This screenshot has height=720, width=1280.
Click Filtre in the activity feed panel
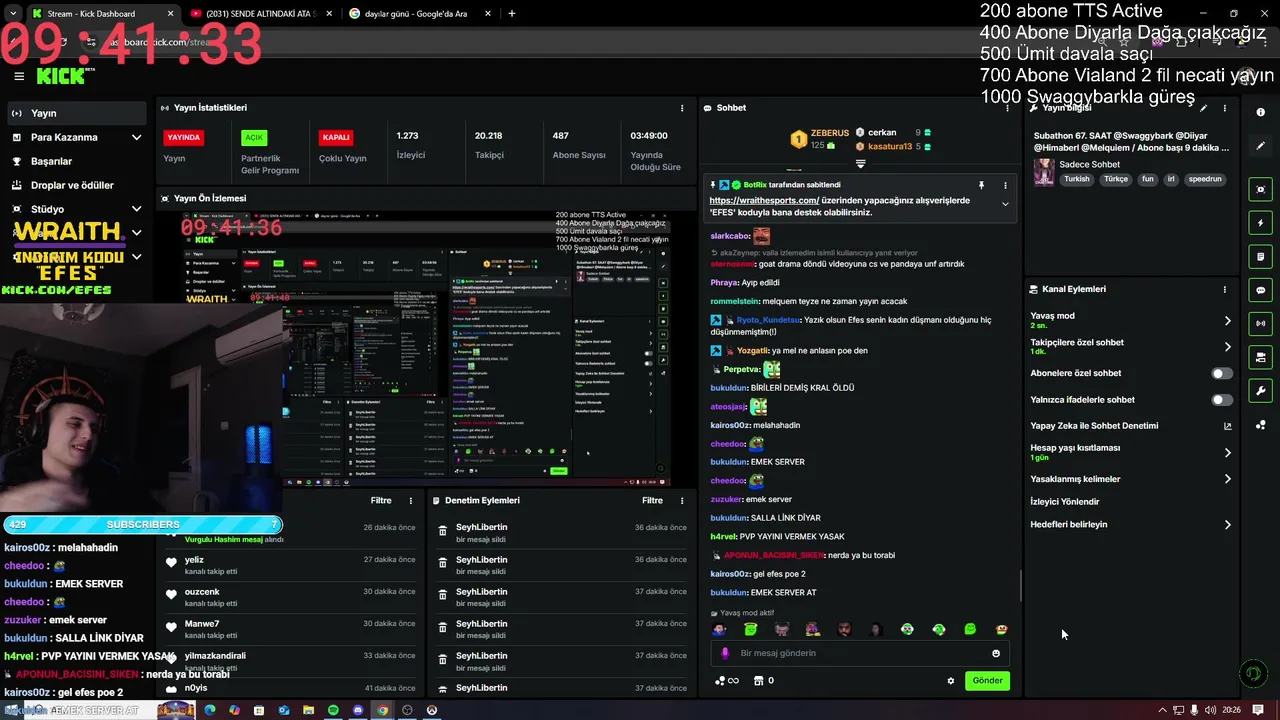click(381, 500)
